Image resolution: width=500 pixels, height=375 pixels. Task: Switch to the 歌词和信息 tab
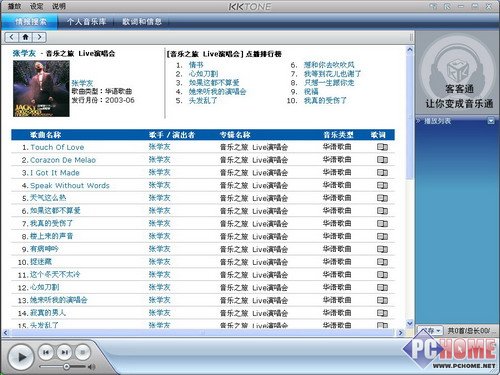click(x=142, y=22)
